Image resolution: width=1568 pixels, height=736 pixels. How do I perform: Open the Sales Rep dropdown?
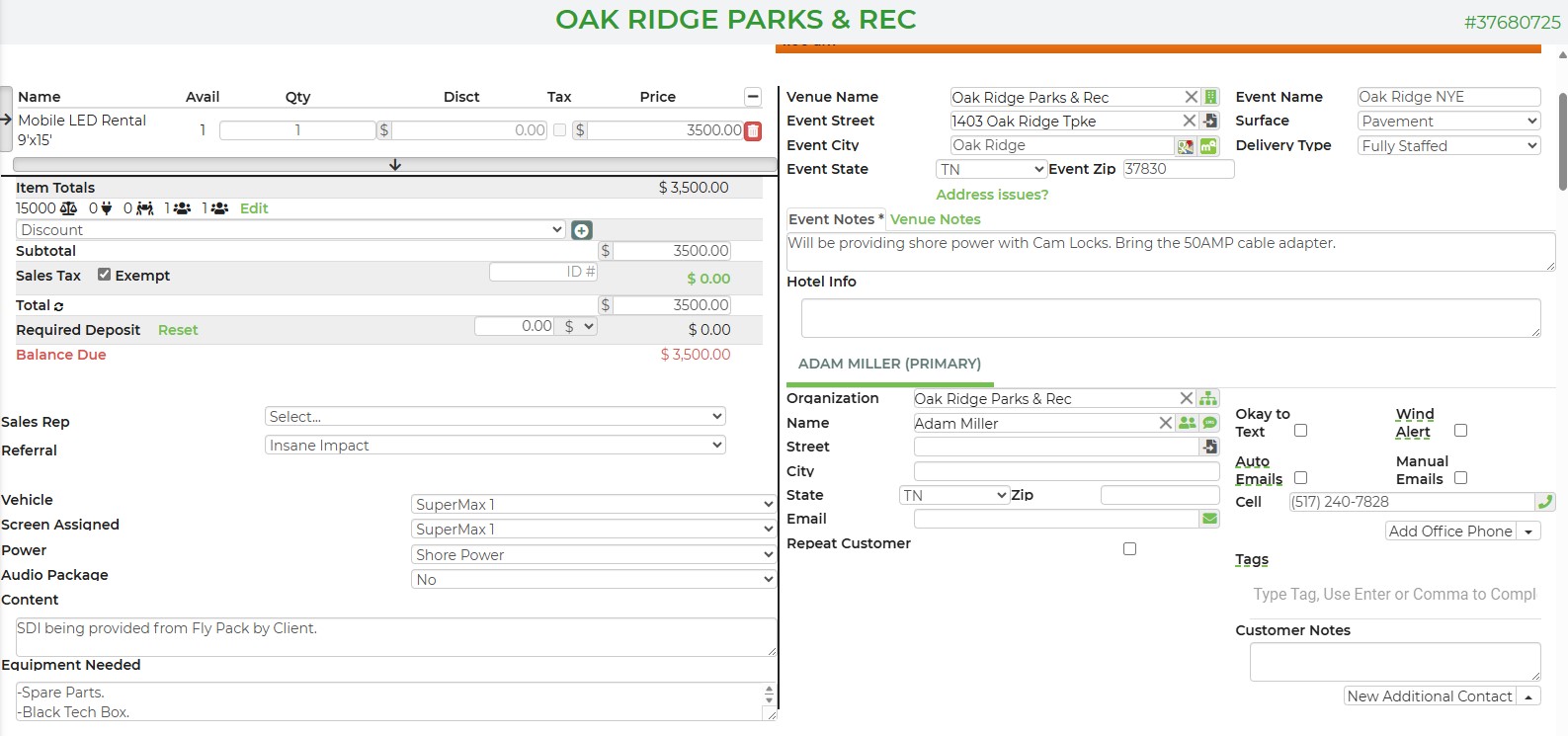coord(495,417)
